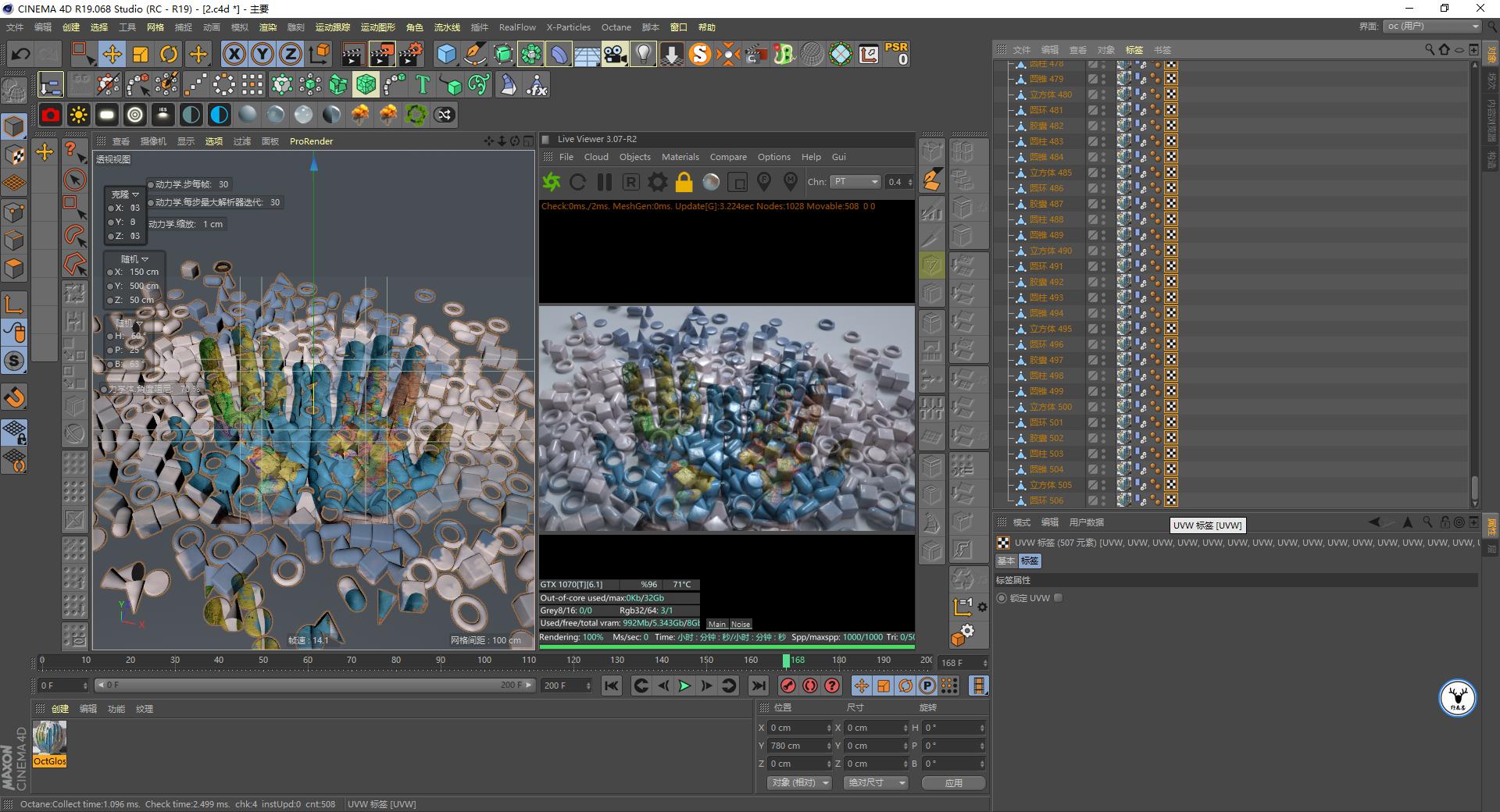Toggle the Z-axis lock icon
The image size is (1500, 812).
tap(289, 54)
